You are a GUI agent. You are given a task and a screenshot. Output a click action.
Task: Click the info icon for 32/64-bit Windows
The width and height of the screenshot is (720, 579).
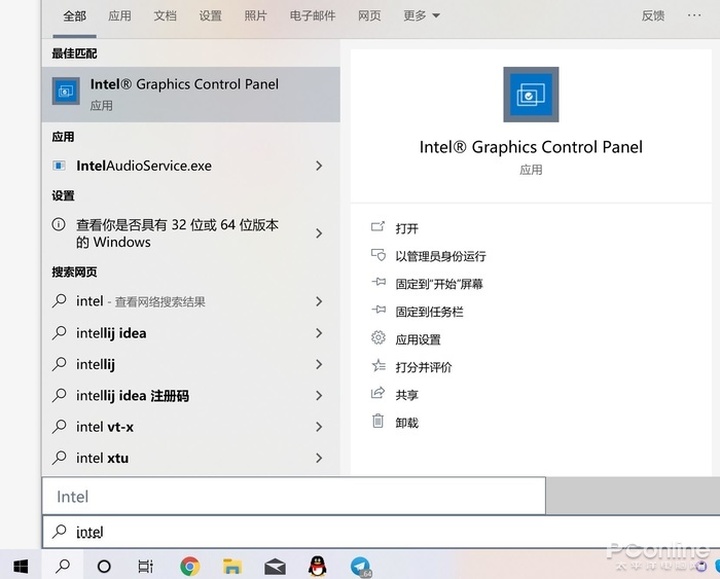click(58, 225)
